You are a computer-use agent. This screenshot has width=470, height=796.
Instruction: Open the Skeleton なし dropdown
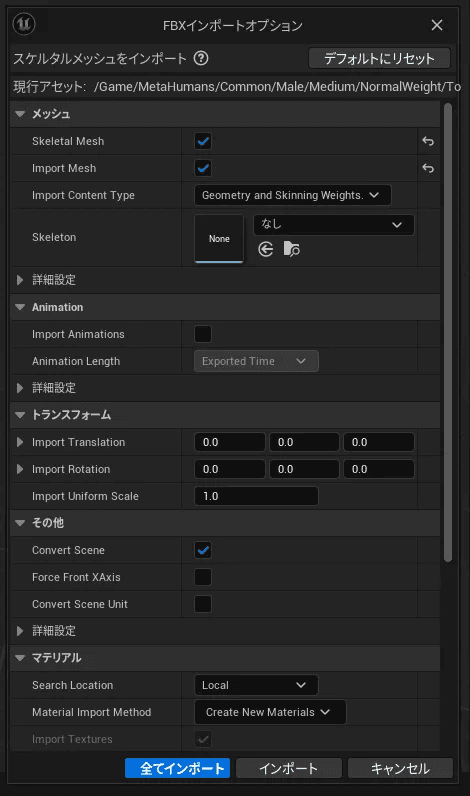click(x=333, y=225)
